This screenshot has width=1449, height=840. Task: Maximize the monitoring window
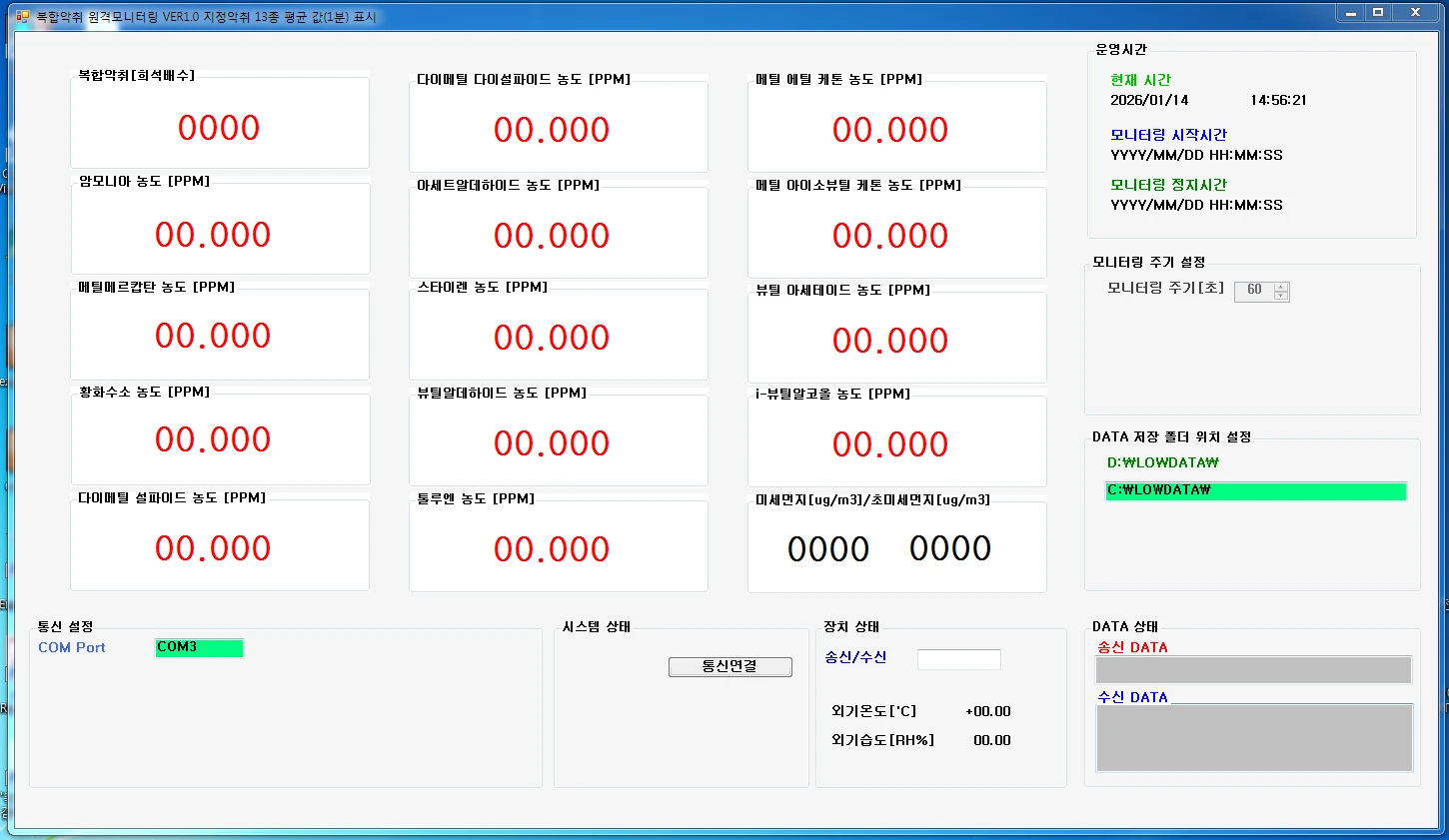click(1378, 13)
